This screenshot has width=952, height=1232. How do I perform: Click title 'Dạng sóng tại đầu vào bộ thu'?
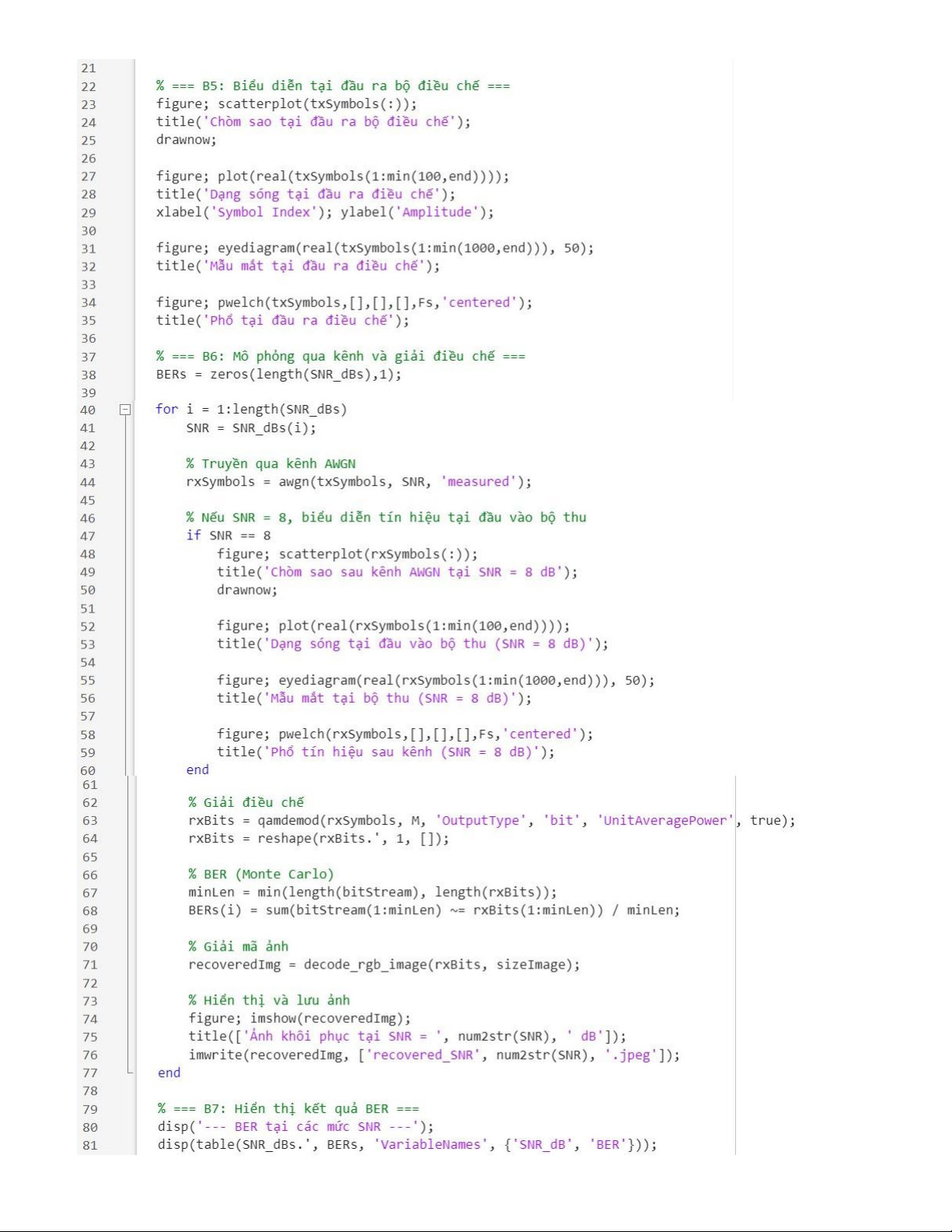(413, 644)
